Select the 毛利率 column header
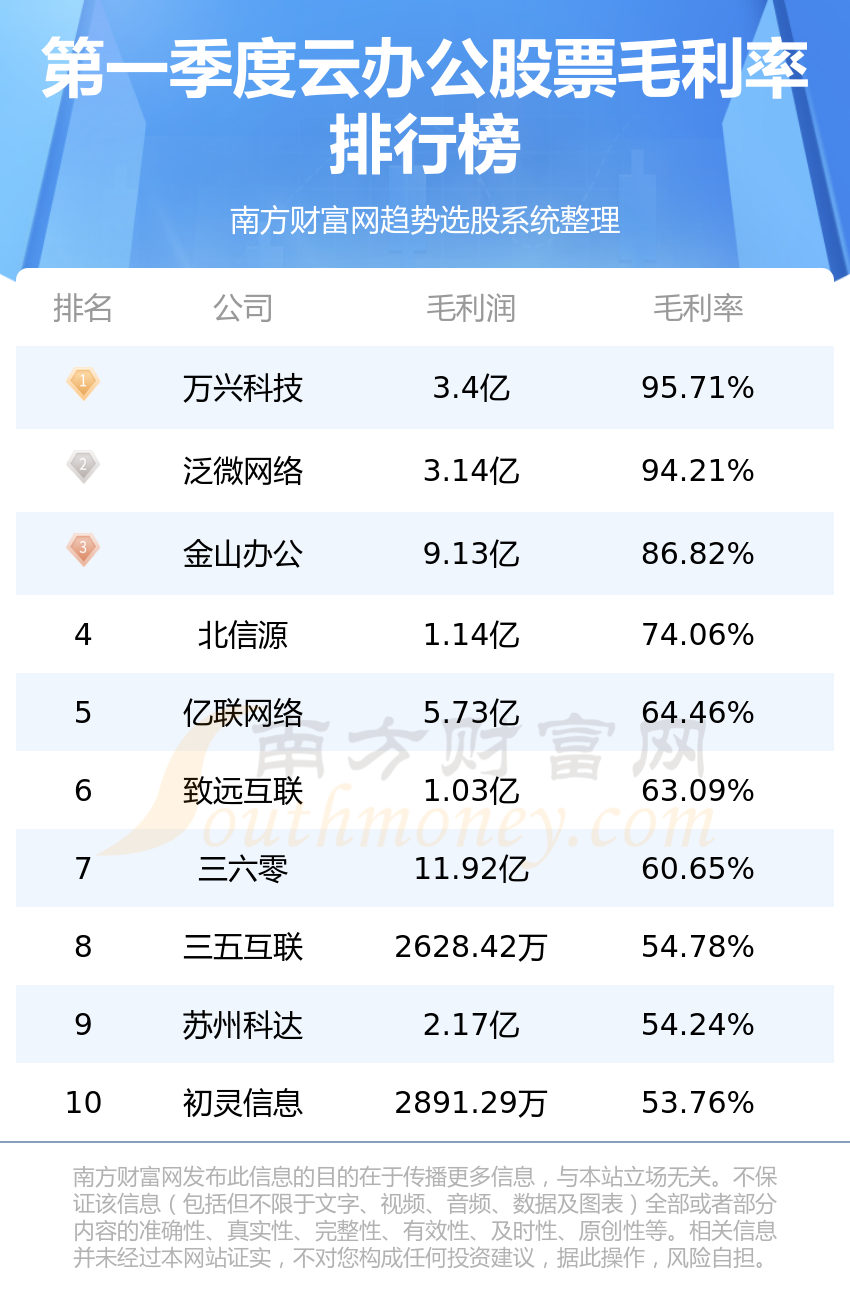Image resolution: width=850 pixels, height=1300 pixels. pos(698,308)
